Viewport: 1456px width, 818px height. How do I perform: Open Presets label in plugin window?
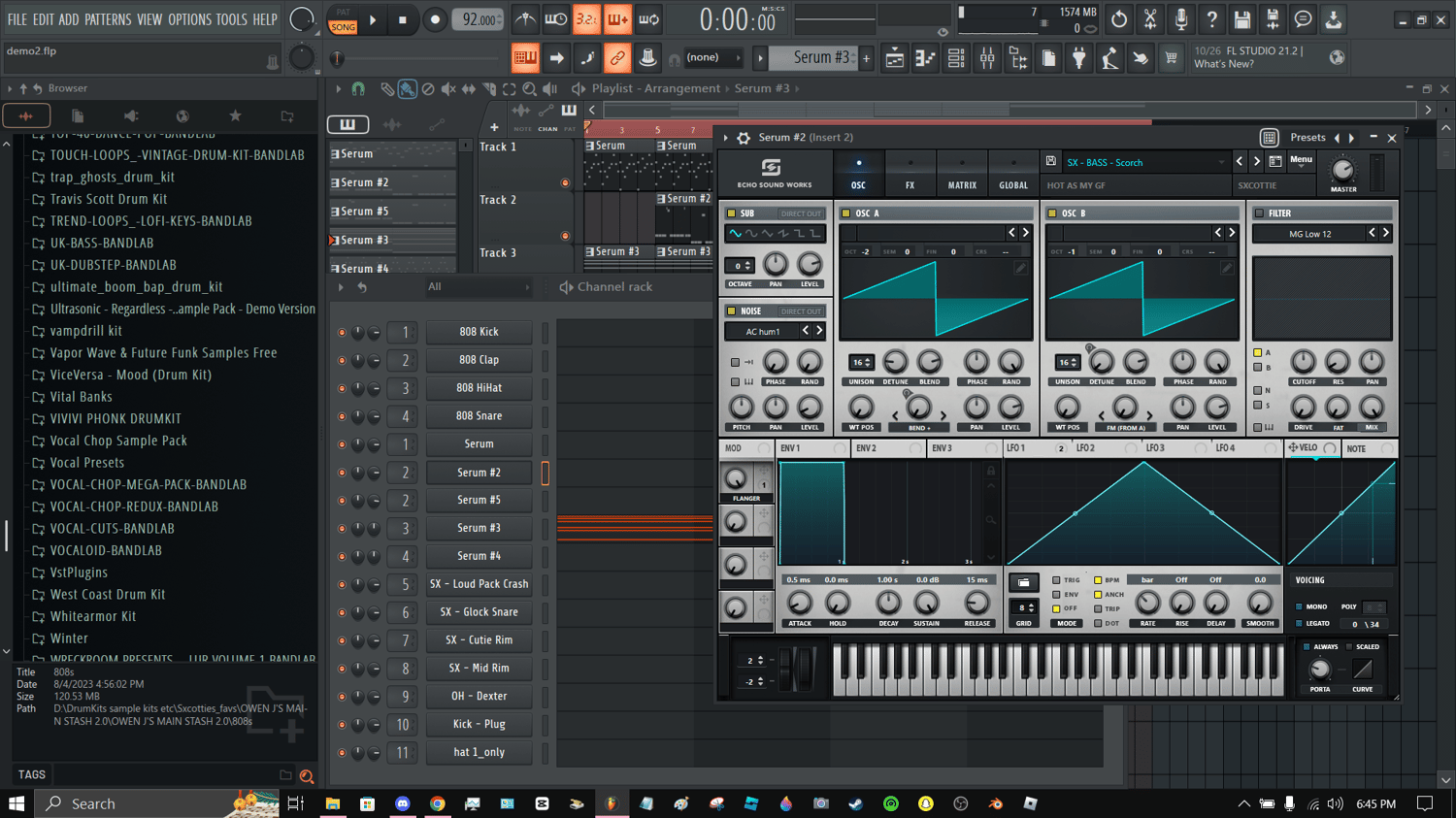(x=1307, y=138)
